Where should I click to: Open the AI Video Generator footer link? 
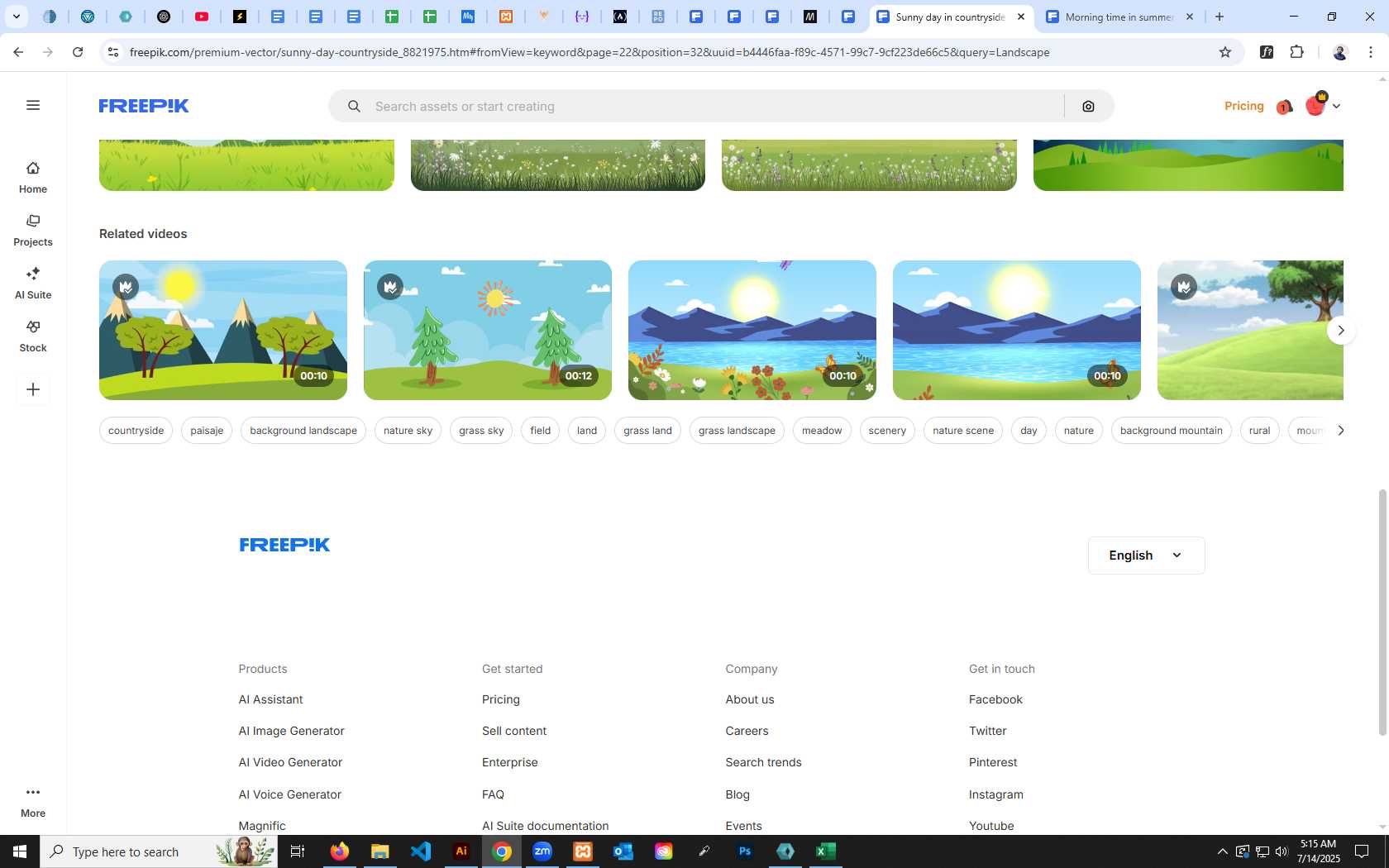pyautogui.click(x=290, y=762)
